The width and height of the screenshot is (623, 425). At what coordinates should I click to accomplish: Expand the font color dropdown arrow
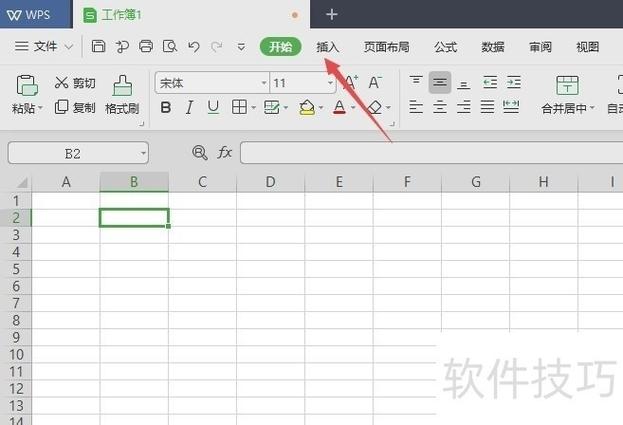(x=353, y=108)
